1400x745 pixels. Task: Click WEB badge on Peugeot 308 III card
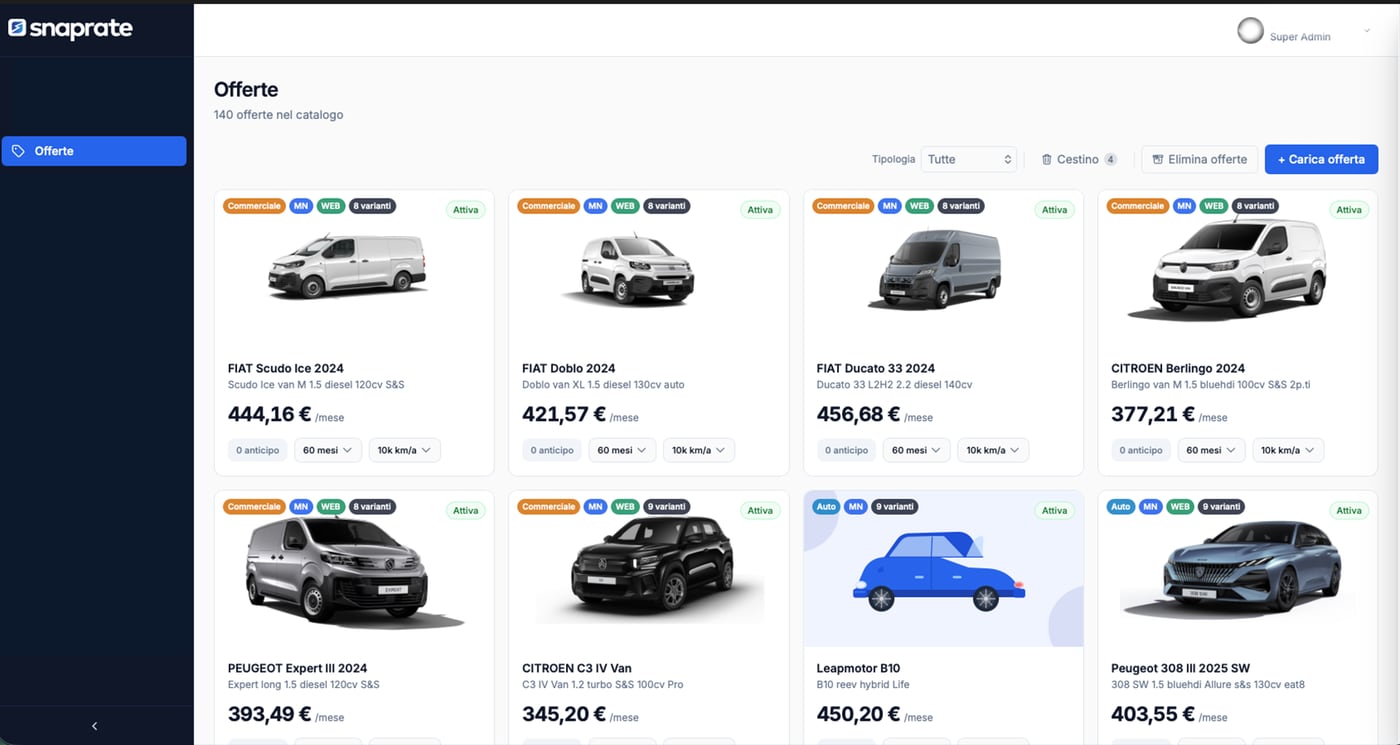[x=1180, y=507]
